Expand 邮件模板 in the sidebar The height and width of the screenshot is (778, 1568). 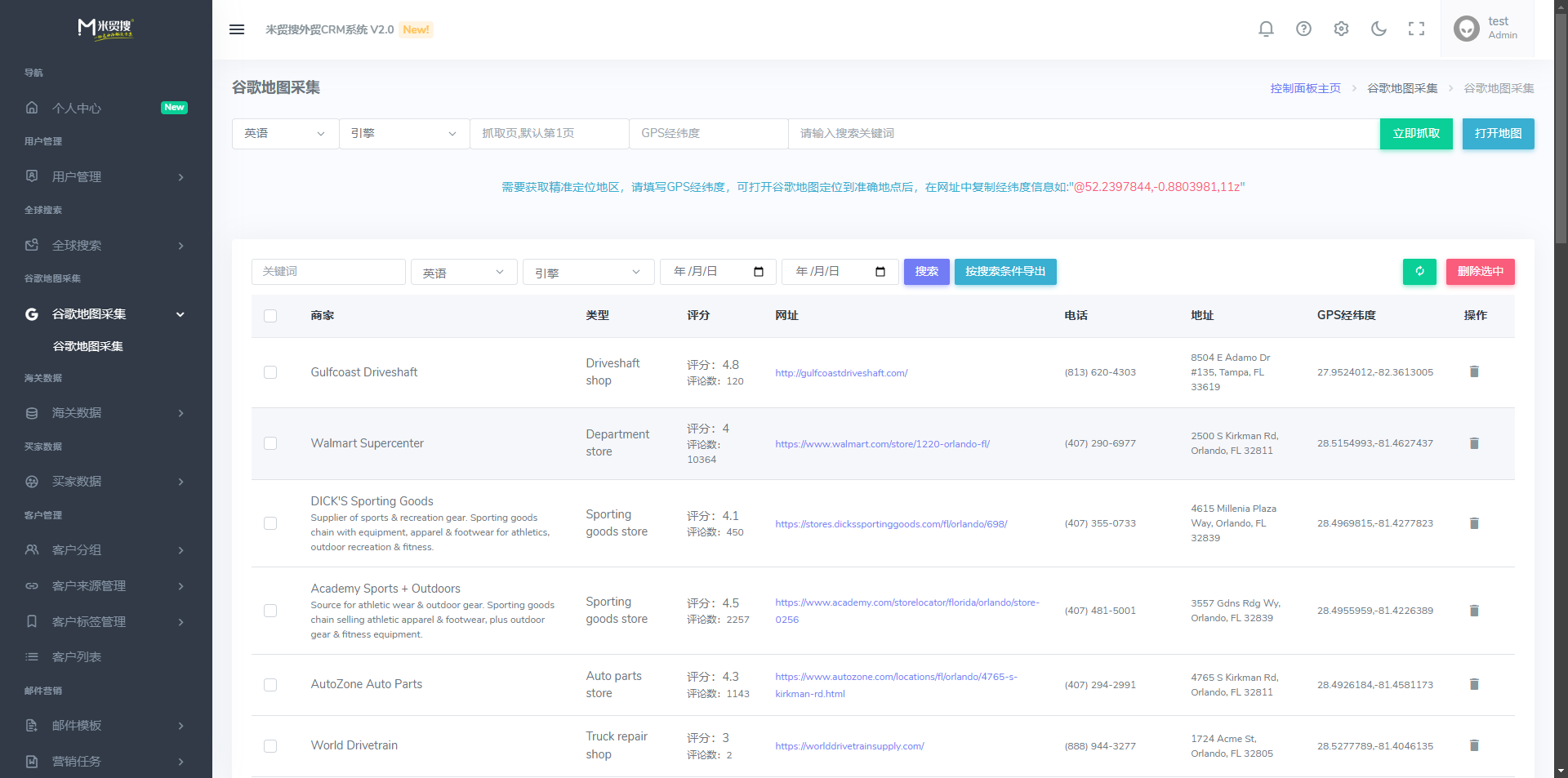[x=106, y=726]
